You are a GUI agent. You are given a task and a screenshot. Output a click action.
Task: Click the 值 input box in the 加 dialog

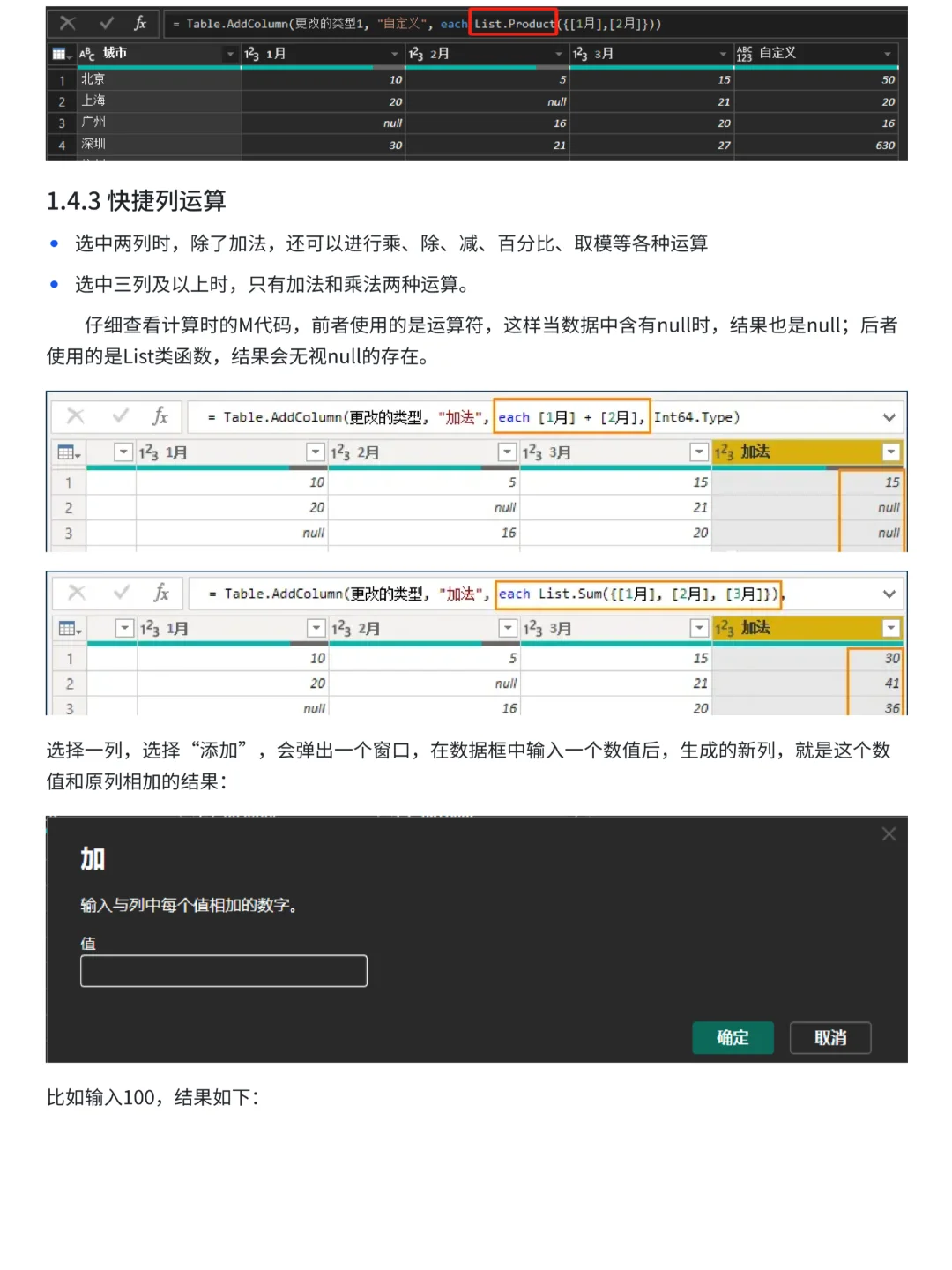coord(224,971)
